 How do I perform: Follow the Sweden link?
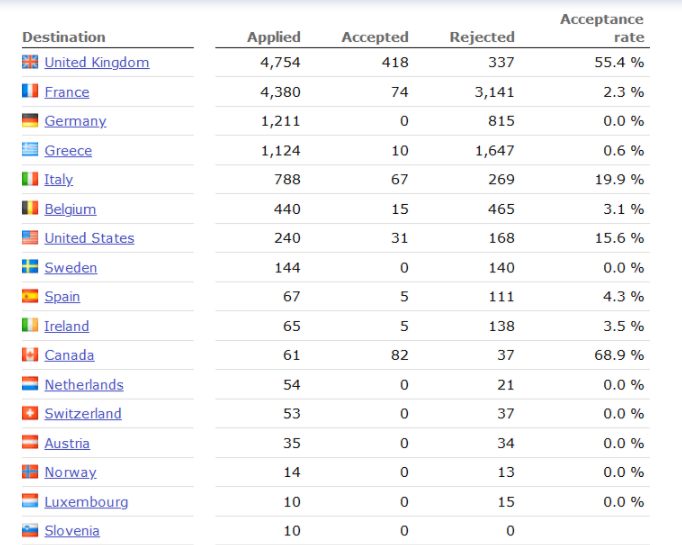point(71,267)
